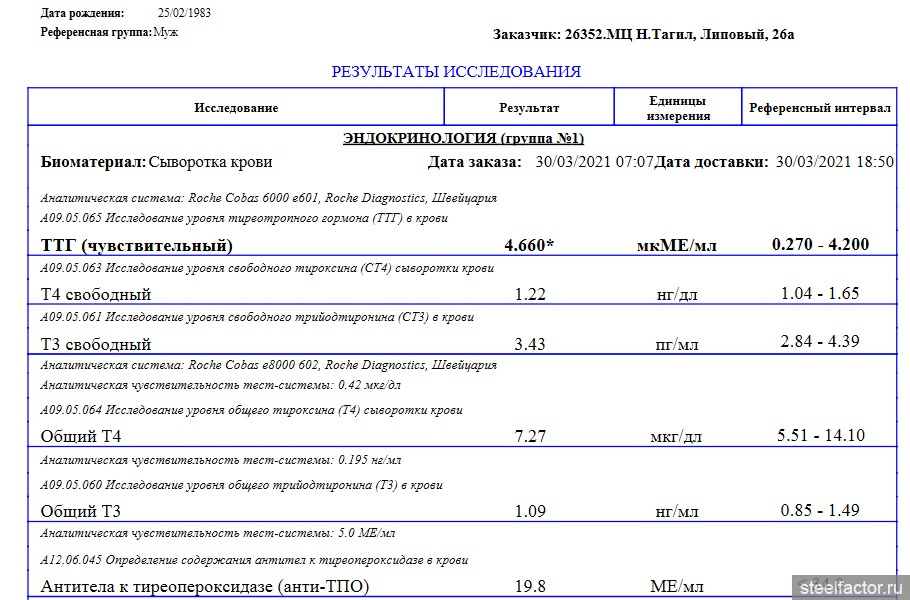This screenshot has width=910, height=600.
Task: Click the 'Т4 свободный' test name
Action: coord(96,294)
